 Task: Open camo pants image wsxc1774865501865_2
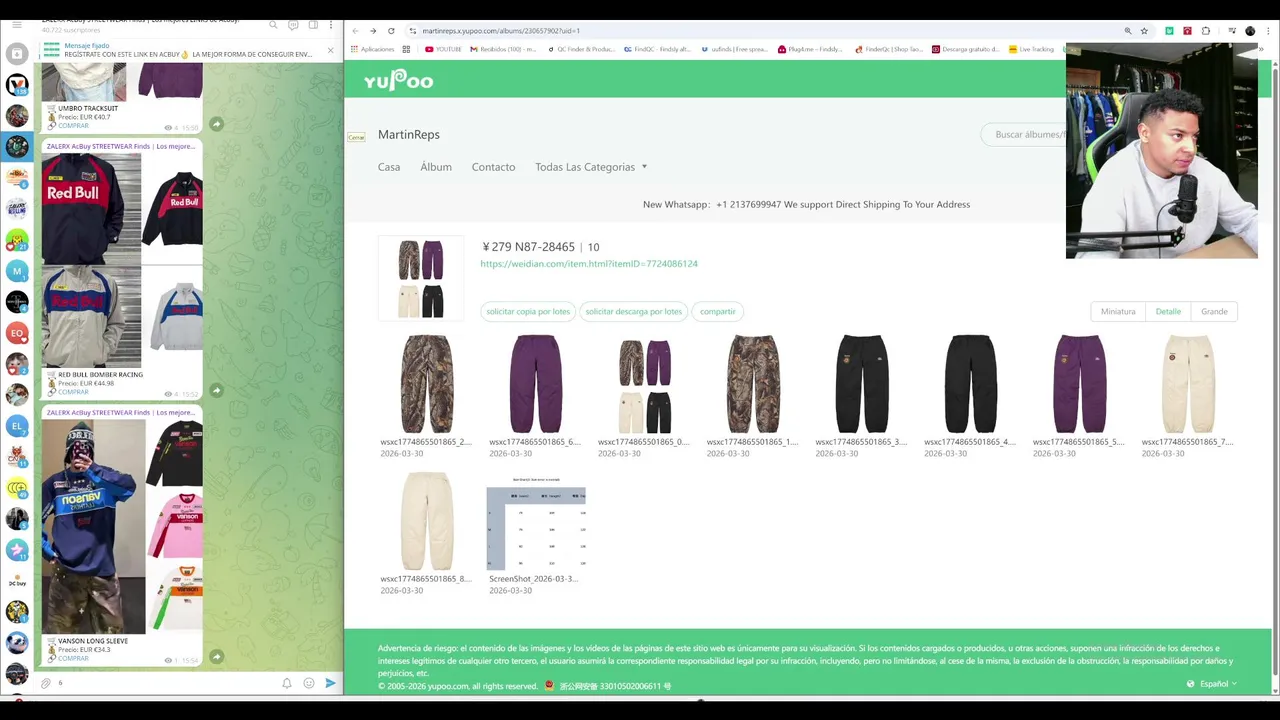click(x=427, y=384)
